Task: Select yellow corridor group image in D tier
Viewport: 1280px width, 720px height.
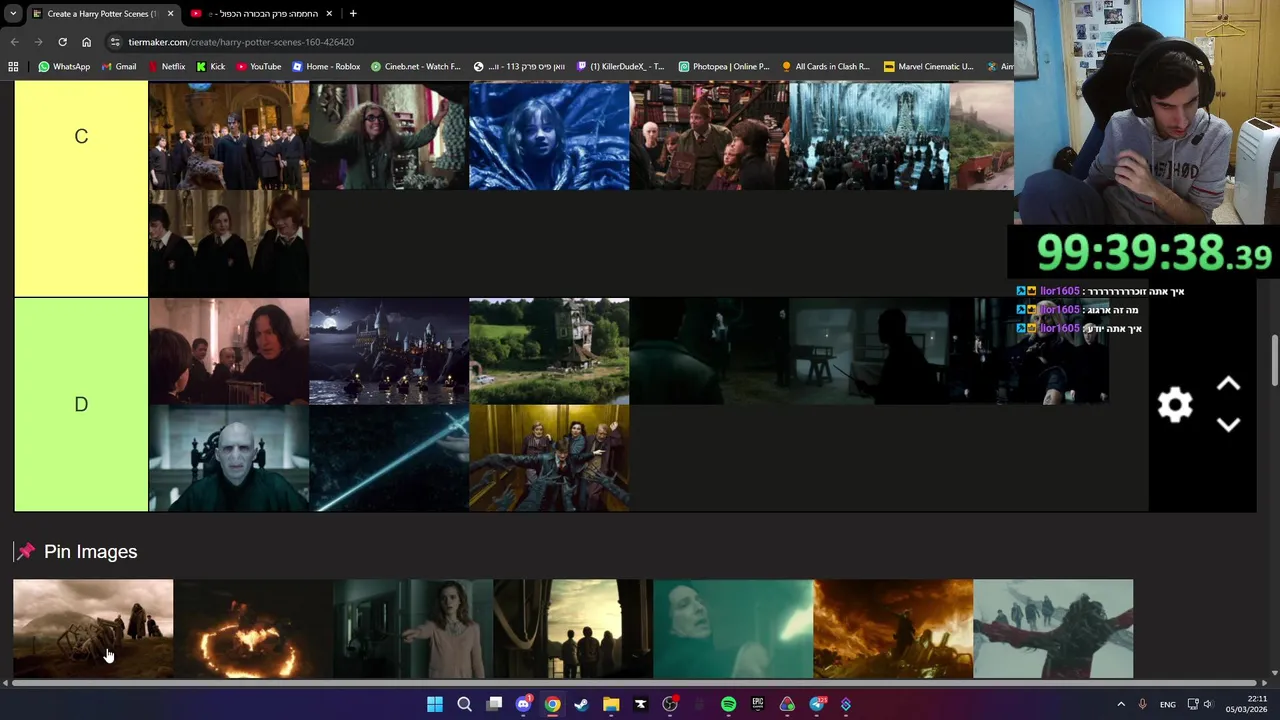Action: coord(549,458)
